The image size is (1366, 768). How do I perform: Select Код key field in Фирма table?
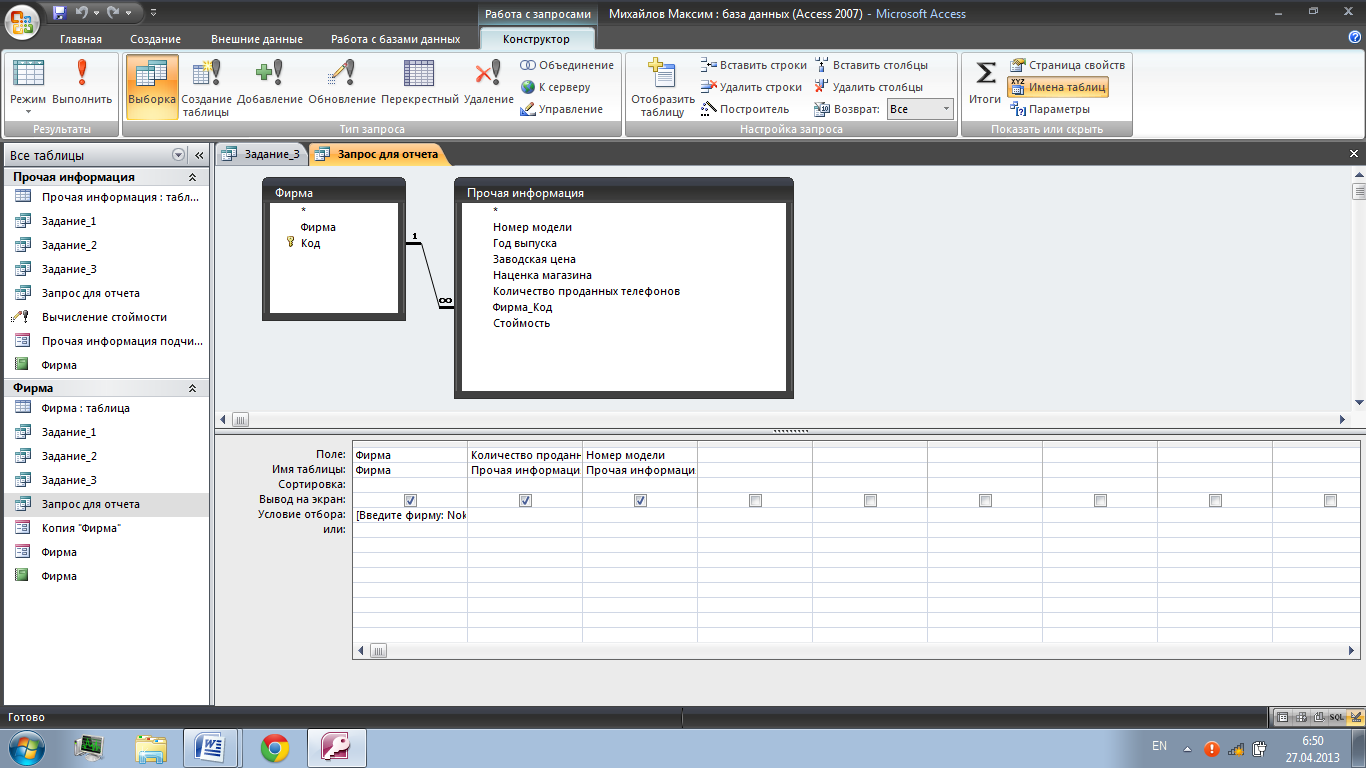[310, 243]
